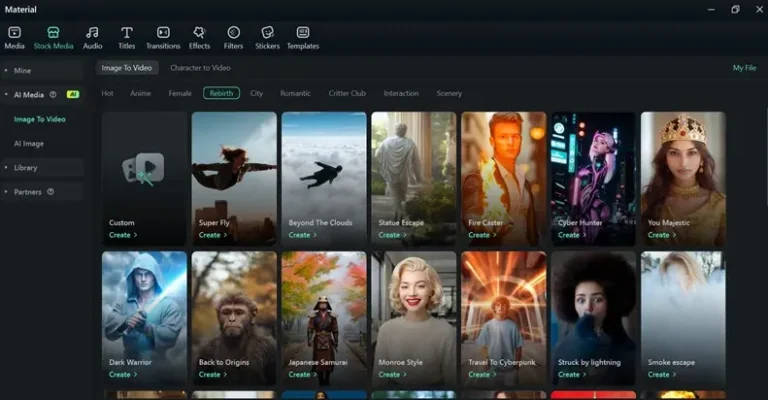Screen dimensions: 768x400
Task: Click the Custom video creation icon
Action: click(x=144, y=169)
